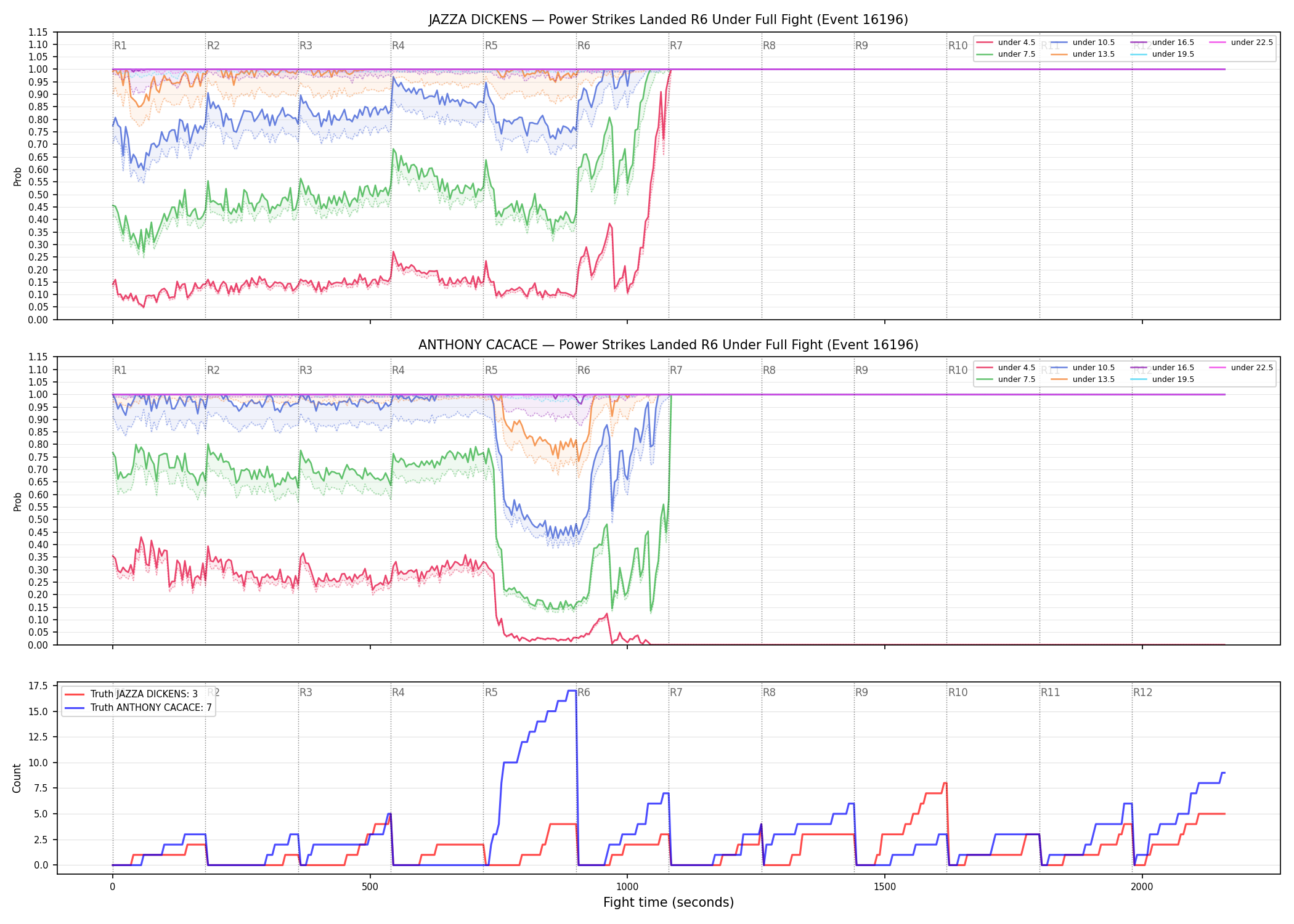Click the '0' x-axis tick label

coord(112,887)
